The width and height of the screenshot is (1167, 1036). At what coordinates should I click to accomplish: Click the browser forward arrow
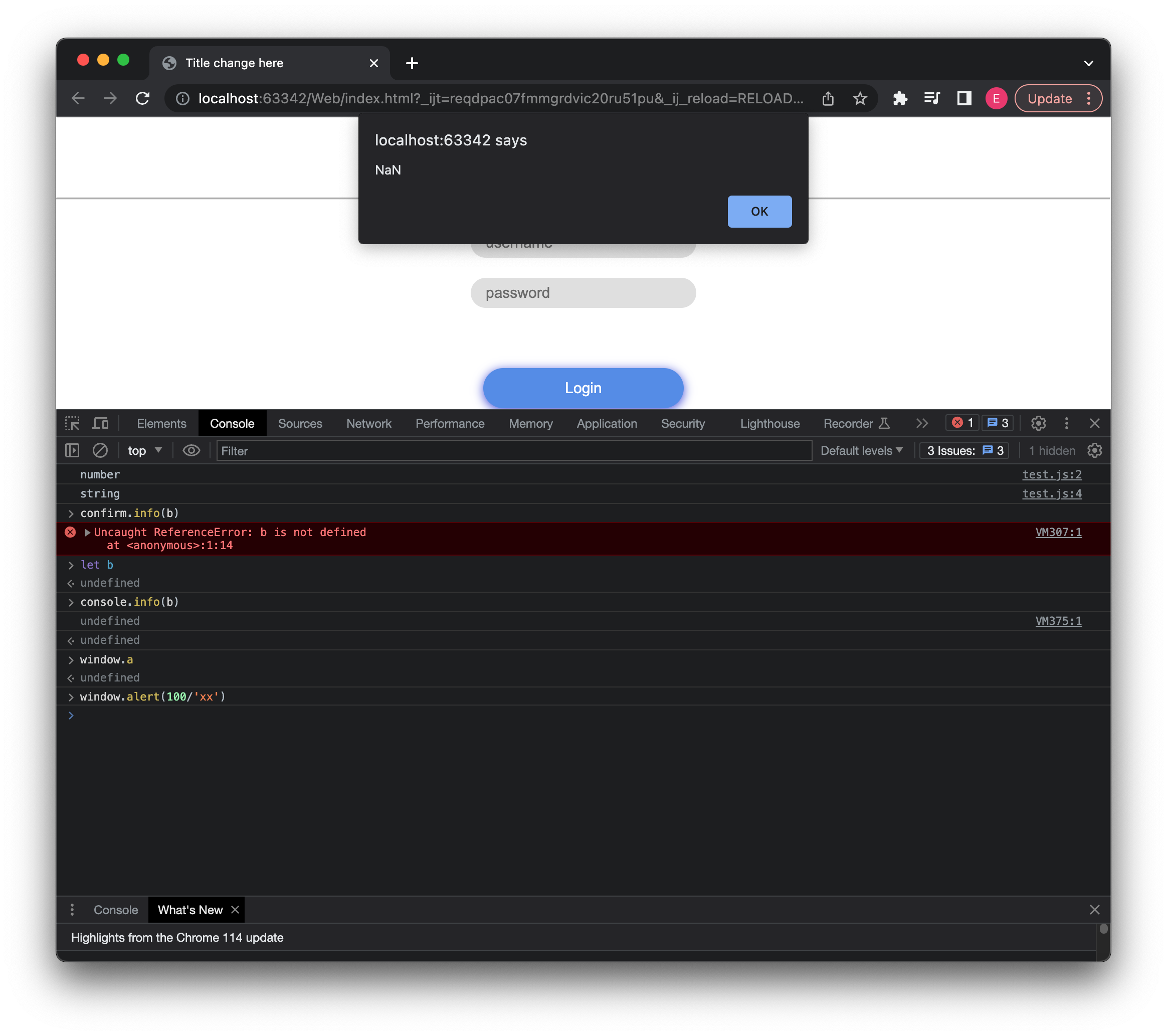[110, 98]
